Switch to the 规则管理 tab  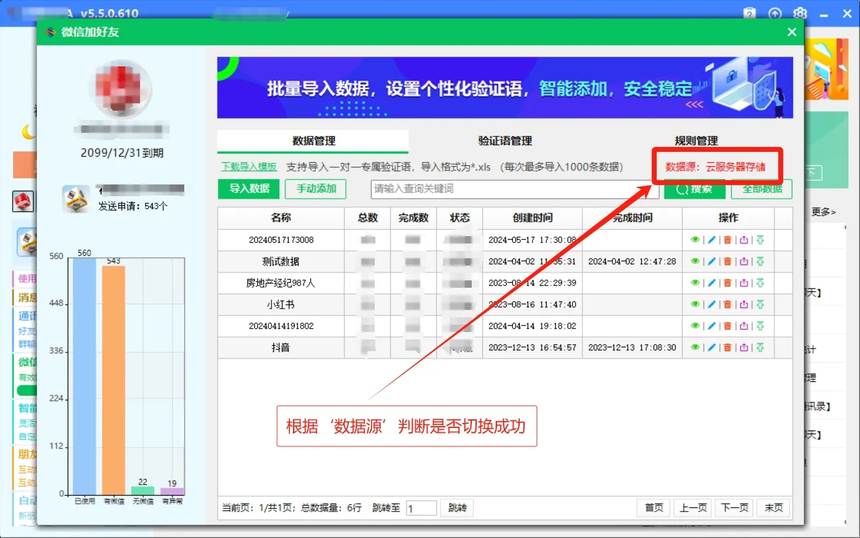point(696,141)
